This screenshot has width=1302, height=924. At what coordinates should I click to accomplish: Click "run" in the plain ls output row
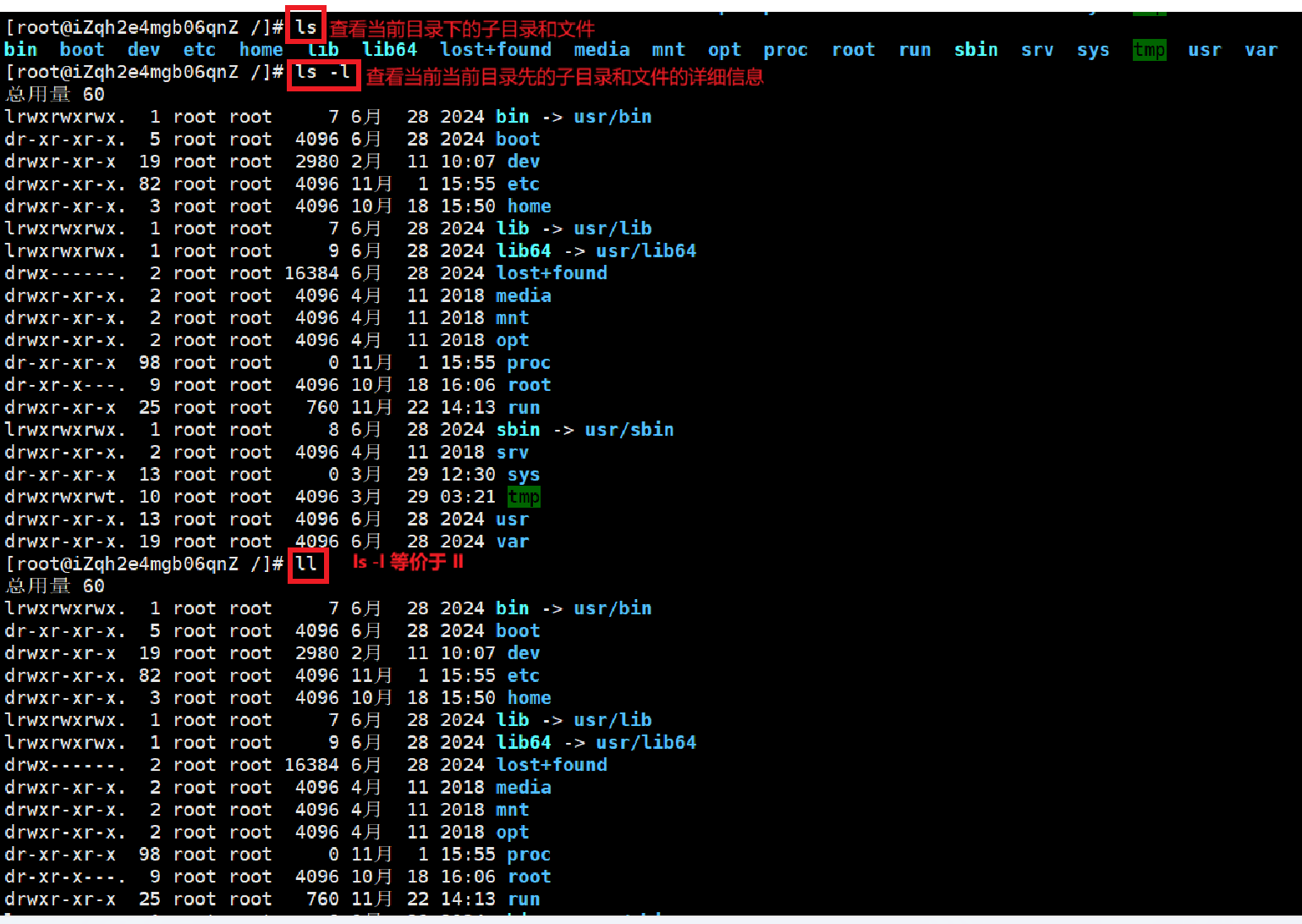(915, 50)
